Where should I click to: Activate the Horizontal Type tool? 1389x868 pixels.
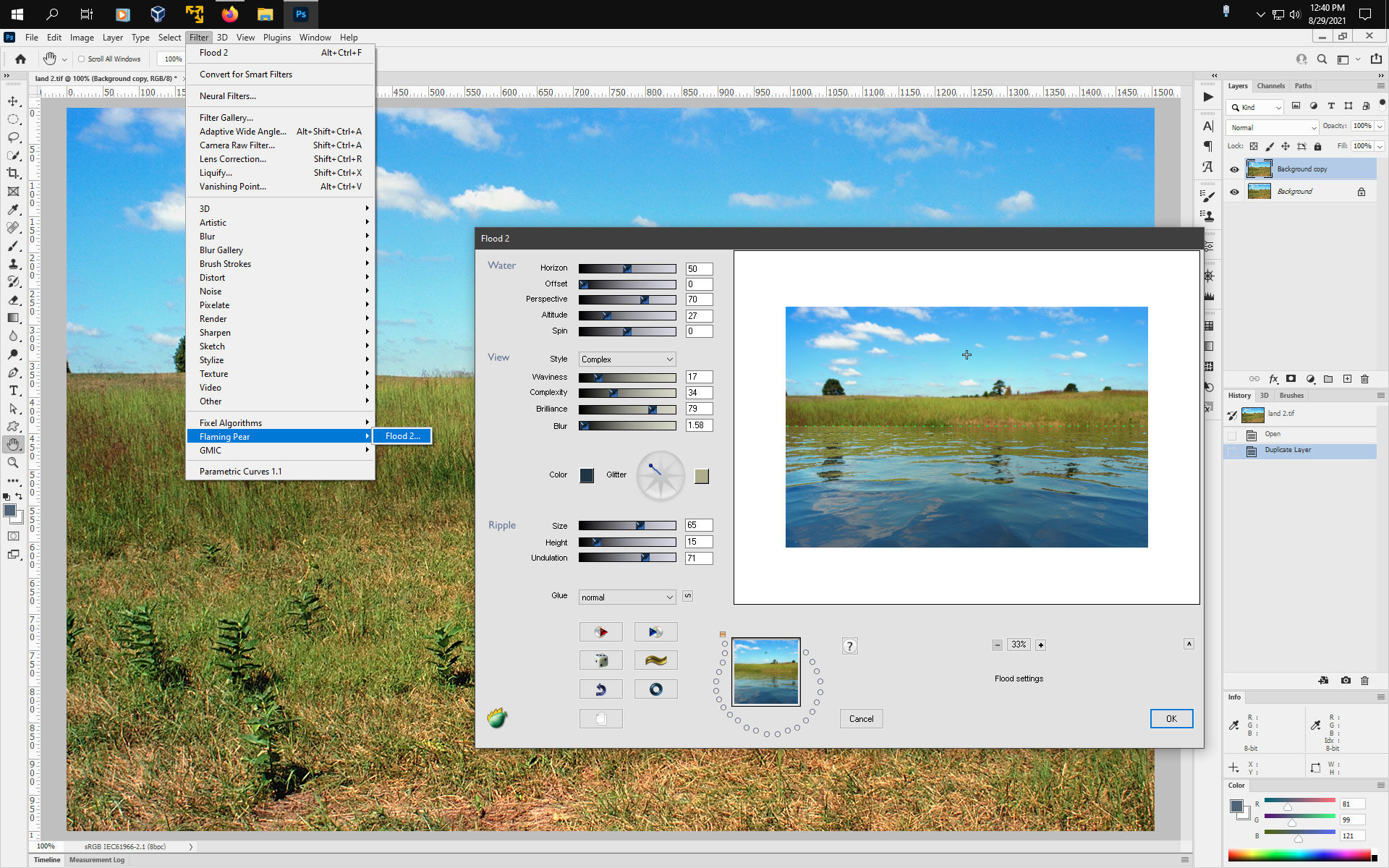click(x=13, y=391)
